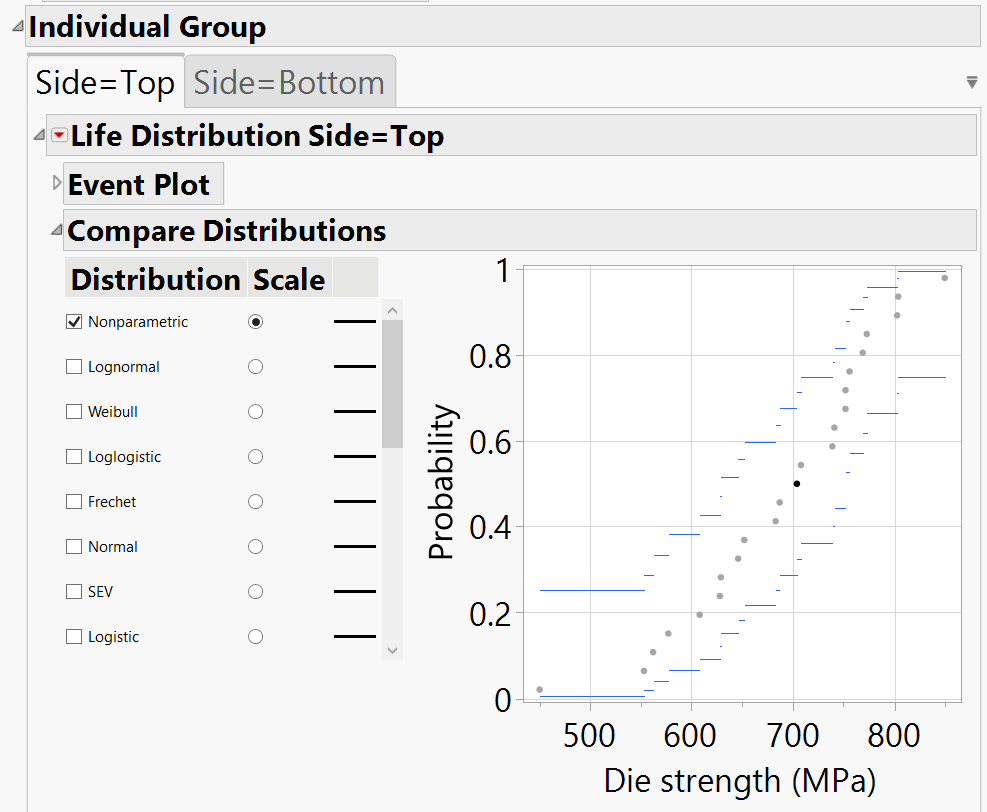Tick the Frechet distribution checkbox

pos(73,502)
